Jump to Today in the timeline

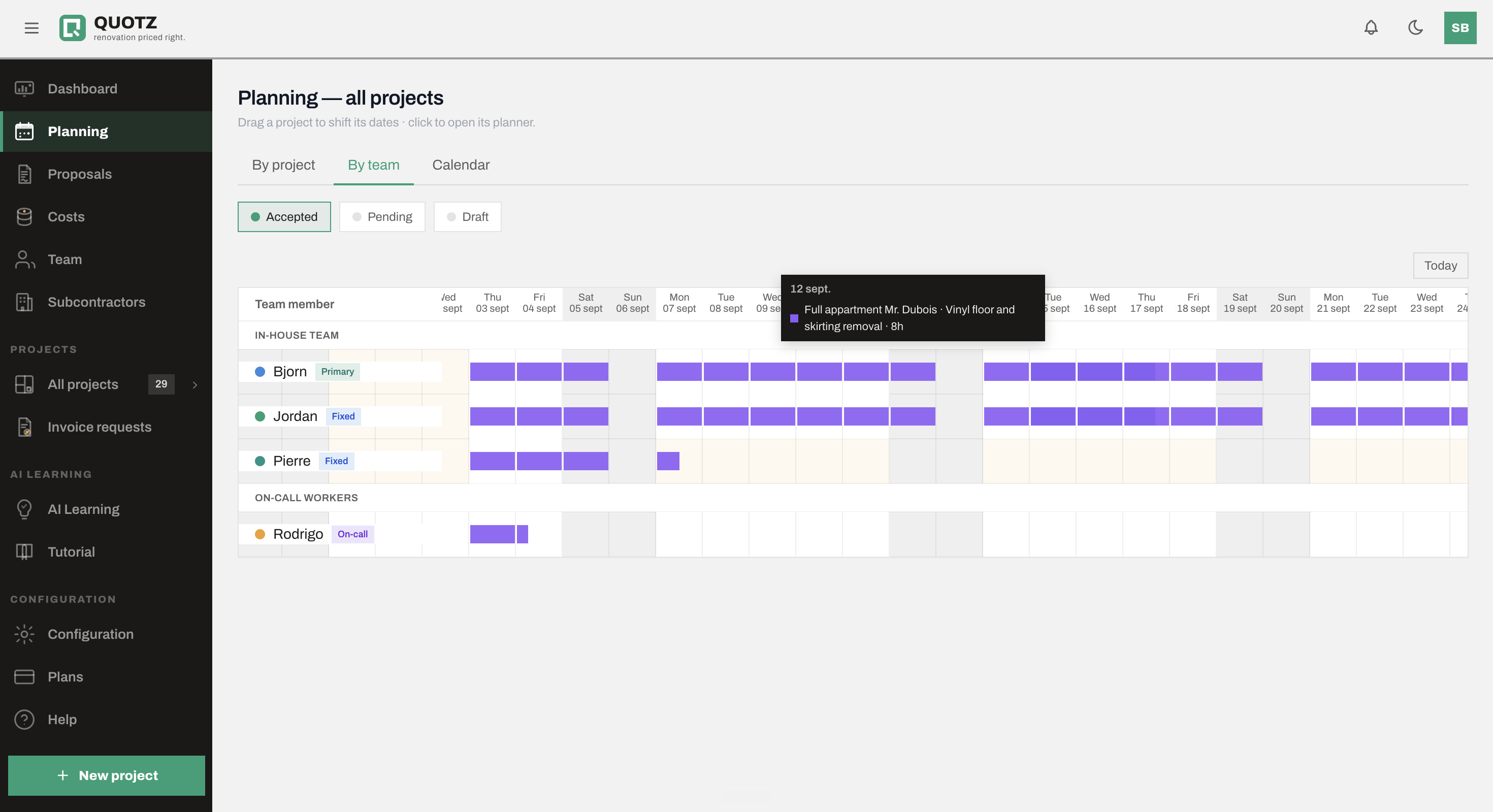click(1440, 266)
